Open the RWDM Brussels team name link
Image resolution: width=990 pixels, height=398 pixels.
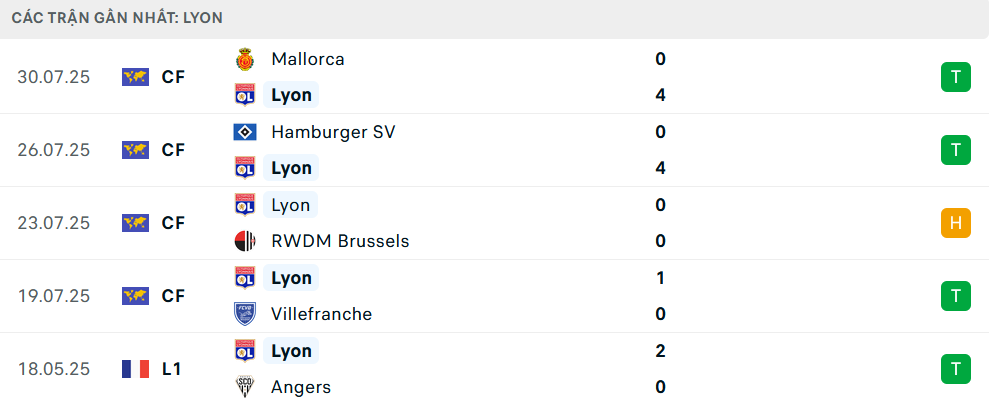[340, 241]
